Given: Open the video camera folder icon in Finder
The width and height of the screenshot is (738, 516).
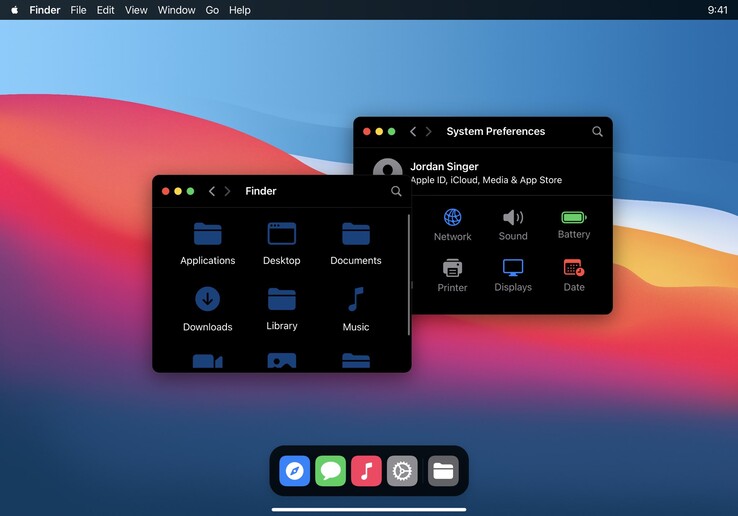Looking at the screenshot, I should click(208, 362).
